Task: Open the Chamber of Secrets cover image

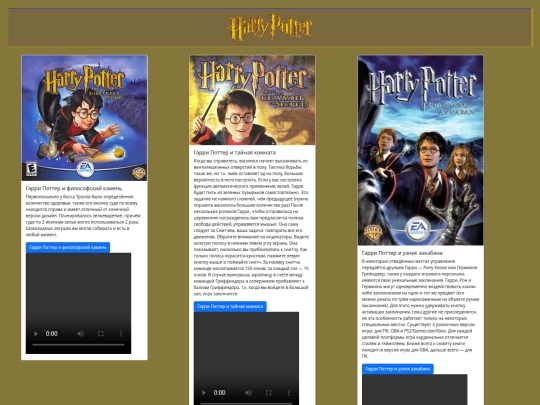Action: tap(252, 100)
